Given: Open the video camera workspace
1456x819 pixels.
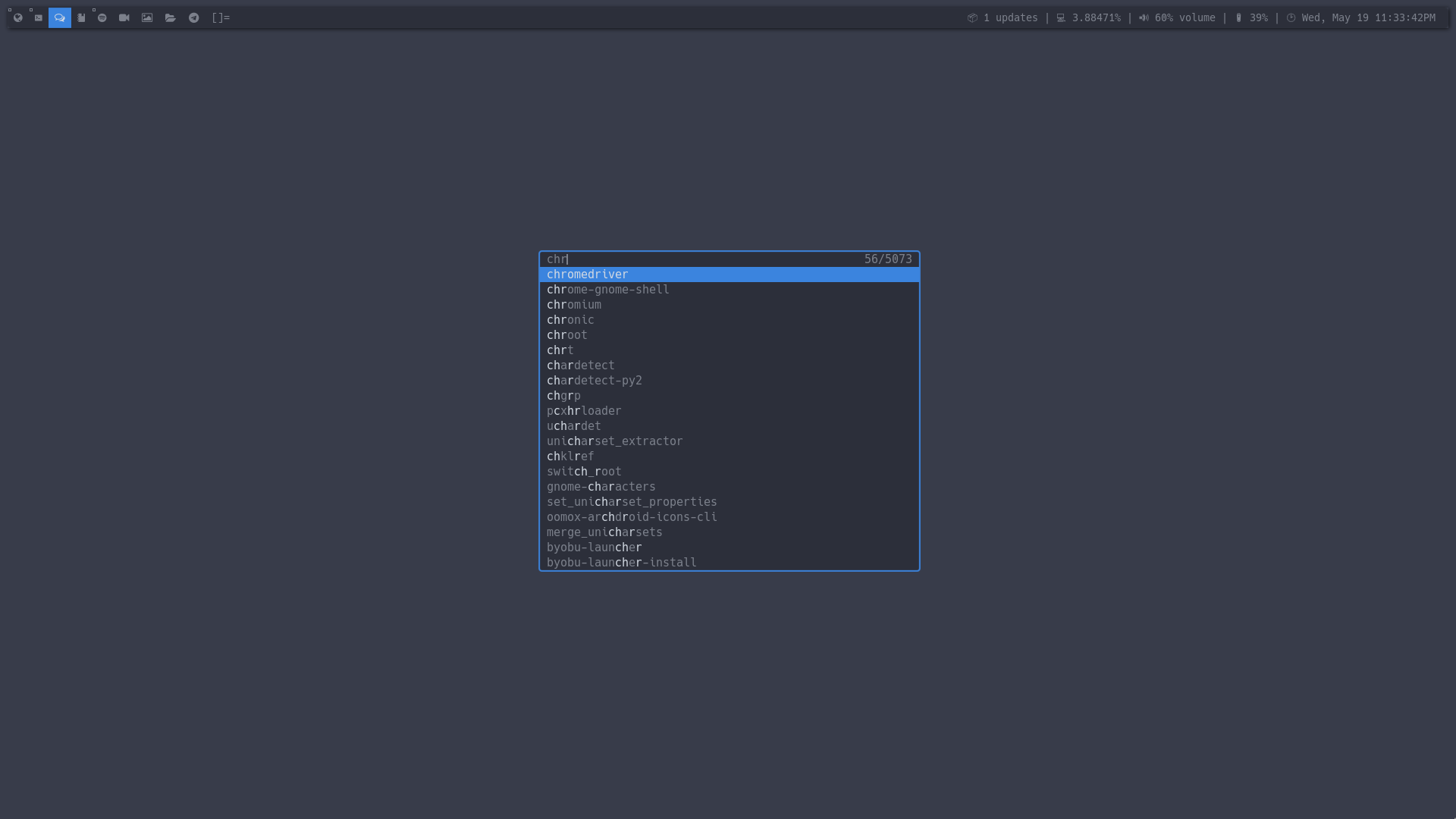Looking at the screenshot, I should 124,17.
